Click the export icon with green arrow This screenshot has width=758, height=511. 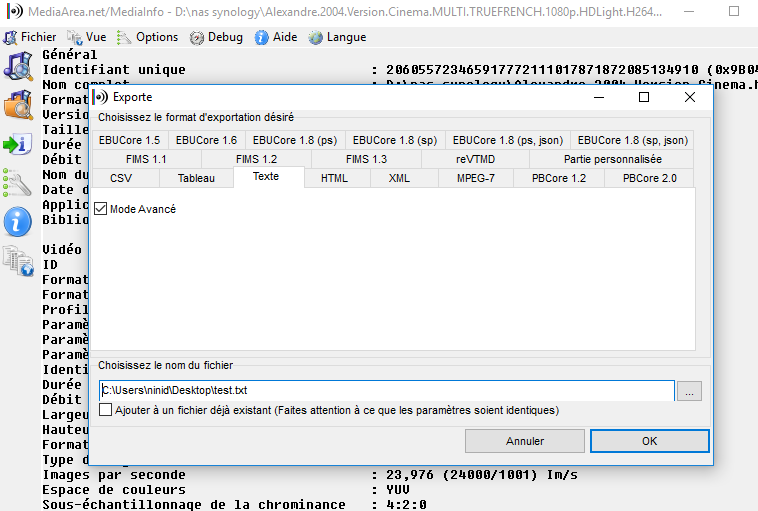coord(18,144)
